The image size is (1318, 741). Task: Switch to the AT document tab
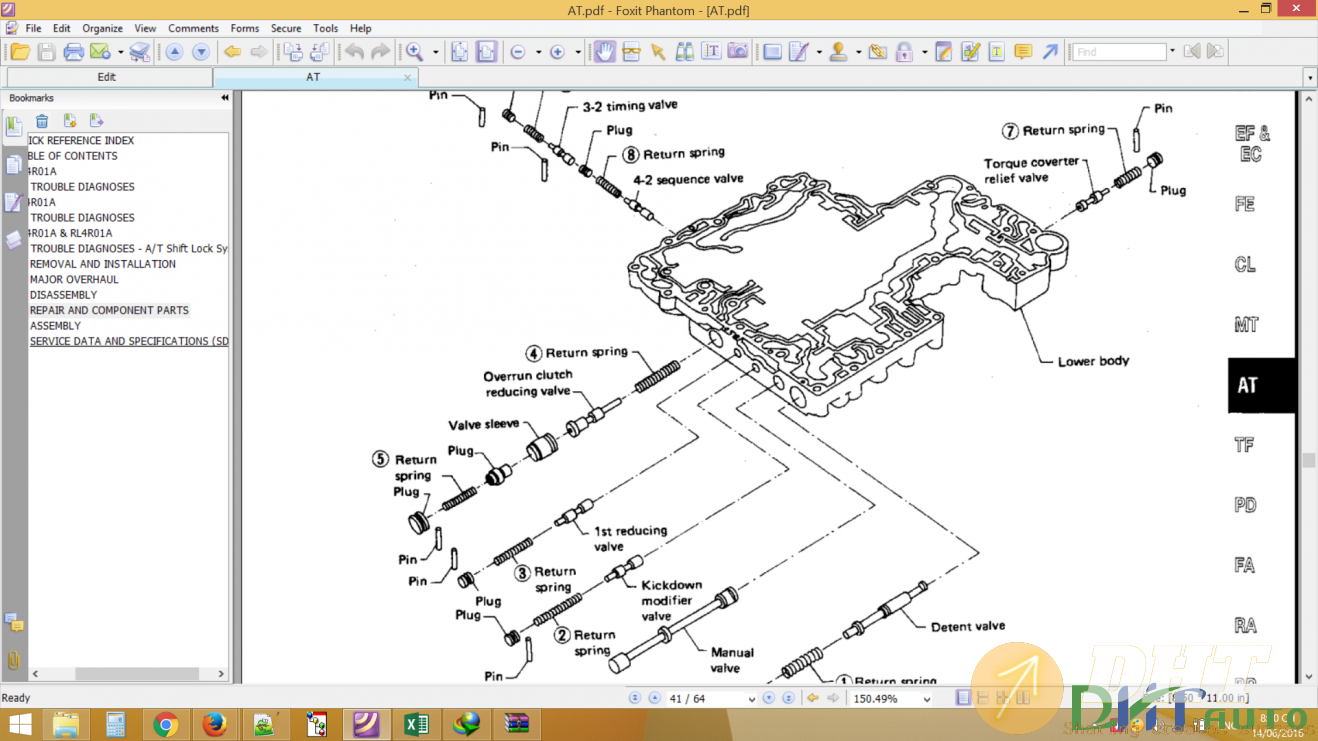pos(315,77)
